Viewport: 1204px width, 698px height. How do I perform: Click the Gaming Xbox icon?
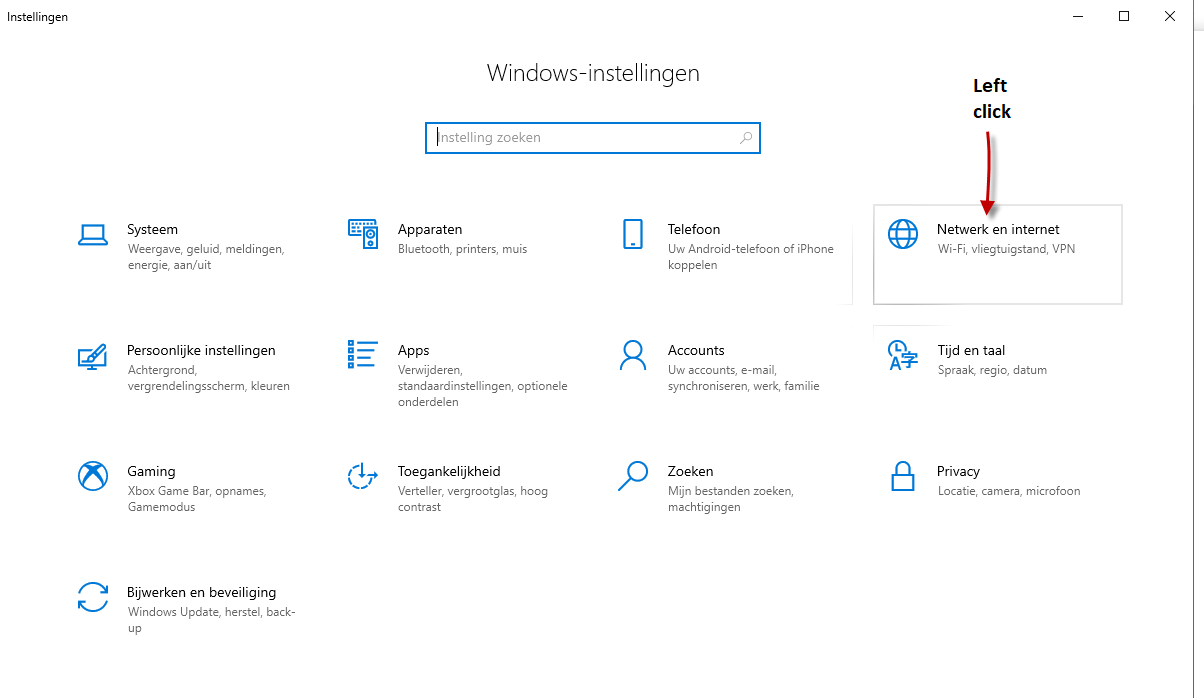[x=92, y=476]
